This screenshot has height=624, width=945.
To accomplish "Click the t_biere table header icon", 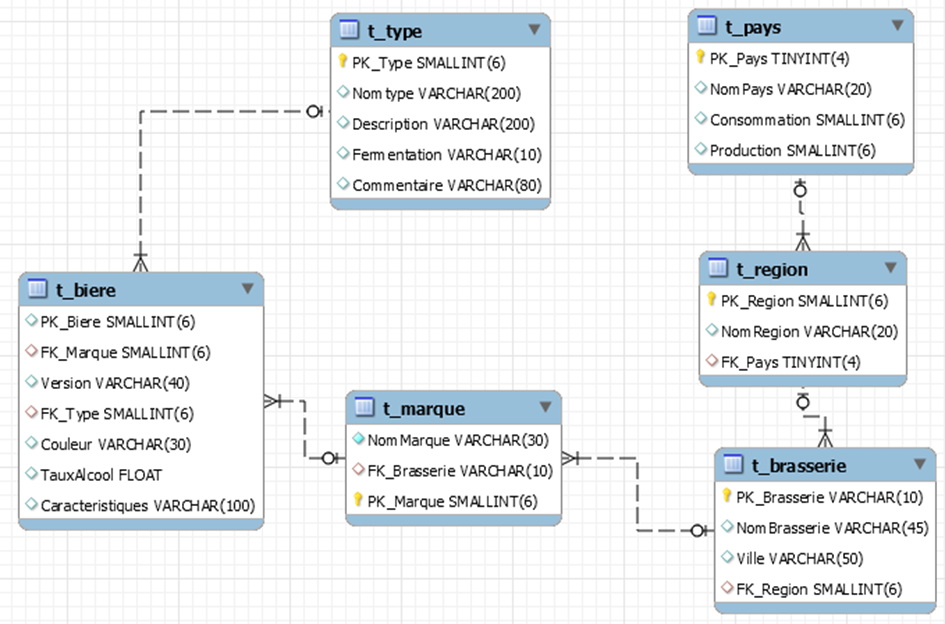I will [37, 290].
